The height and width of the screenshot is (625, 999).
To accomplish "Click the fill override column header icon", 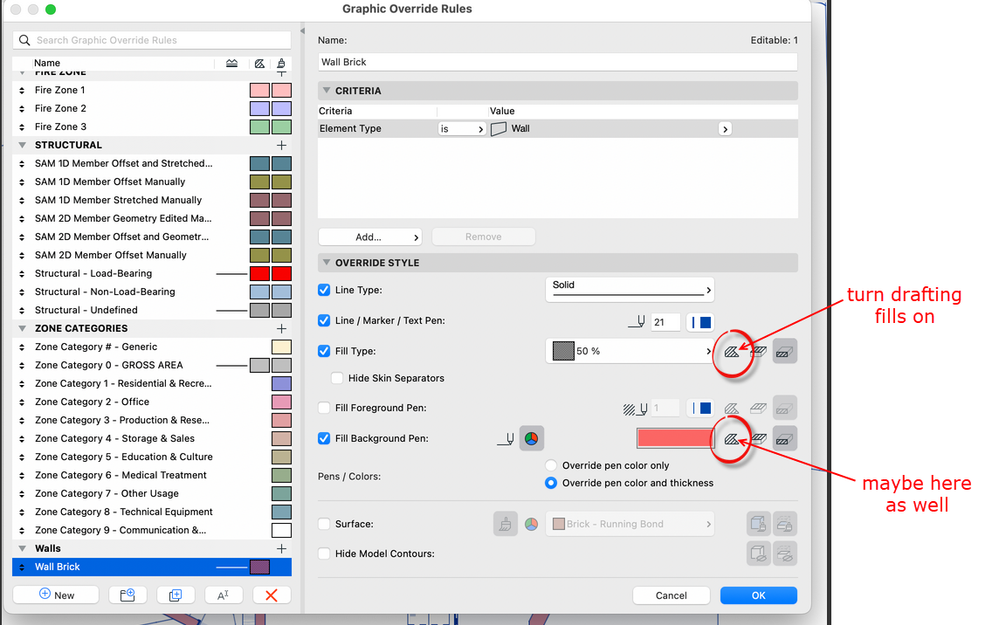I will pos(259,63).
